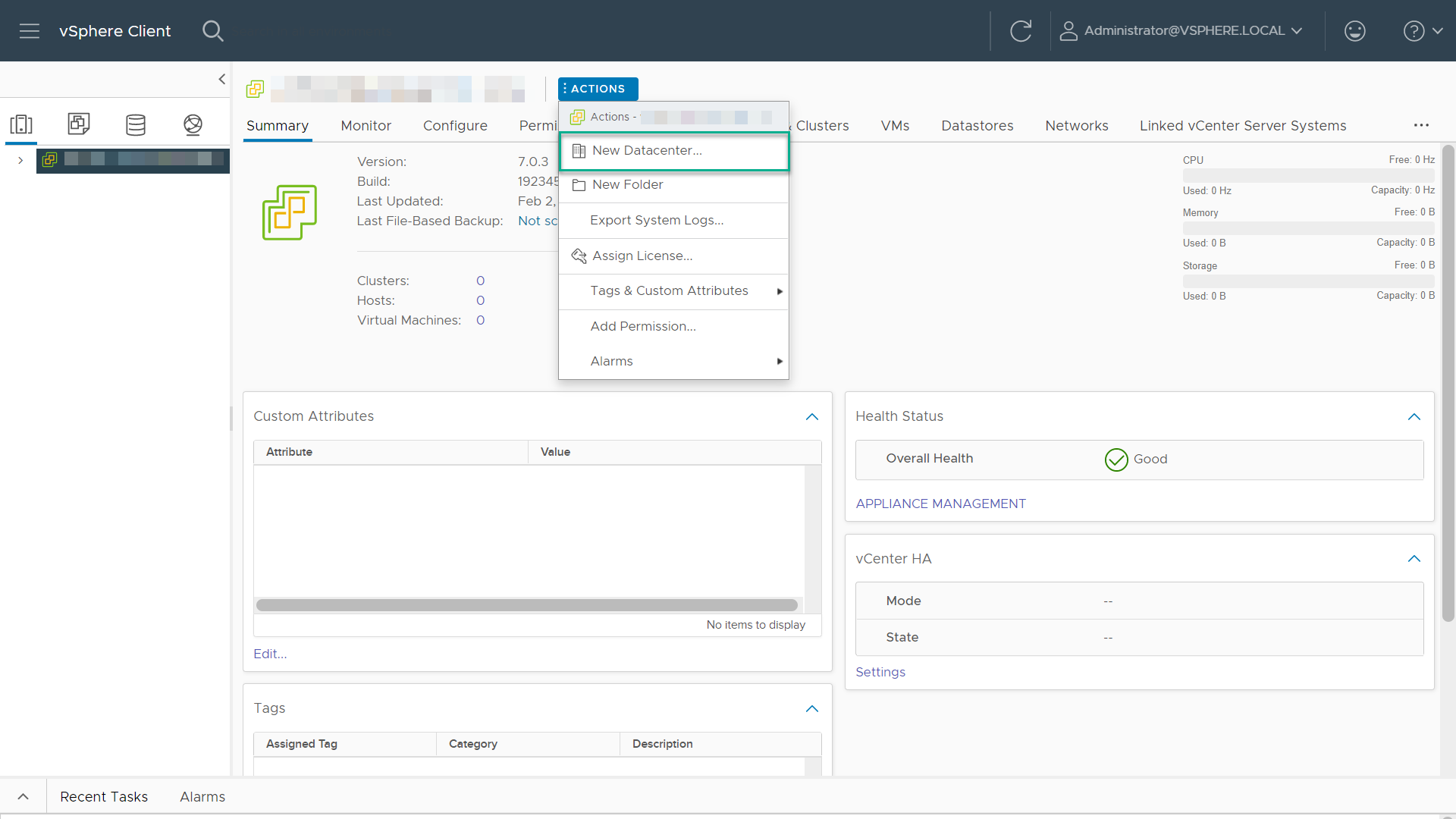This screenshot has width=1456, height=819.
Task: Collapse the Health Status panel
Action: click(x=1414, y=417)
